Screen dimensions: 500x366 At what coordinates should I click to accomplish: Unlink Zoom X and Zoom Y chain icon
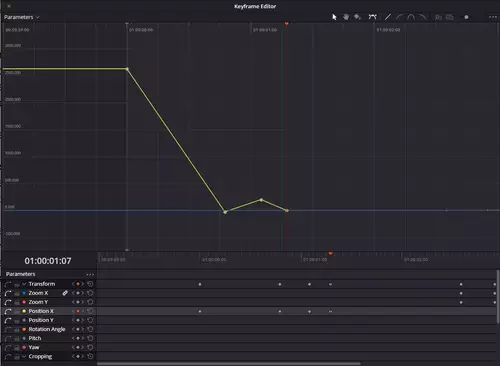tap(65, 293)
